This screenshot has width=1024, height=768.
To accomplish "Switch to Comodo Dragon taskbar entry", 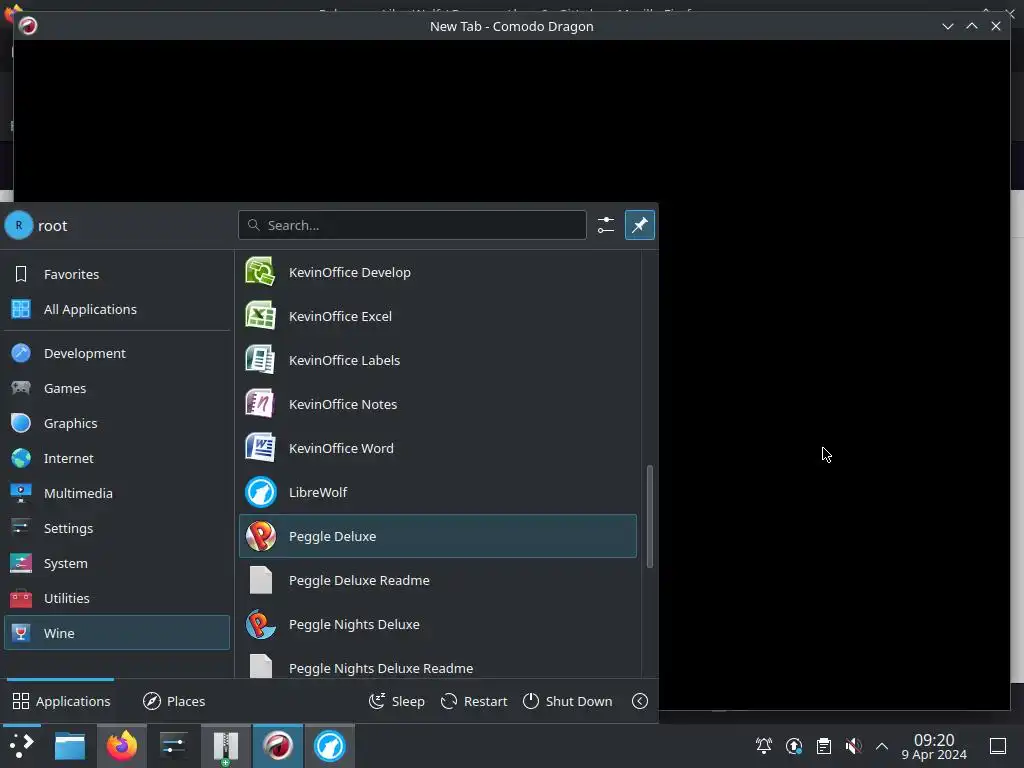I will [278, 746].
